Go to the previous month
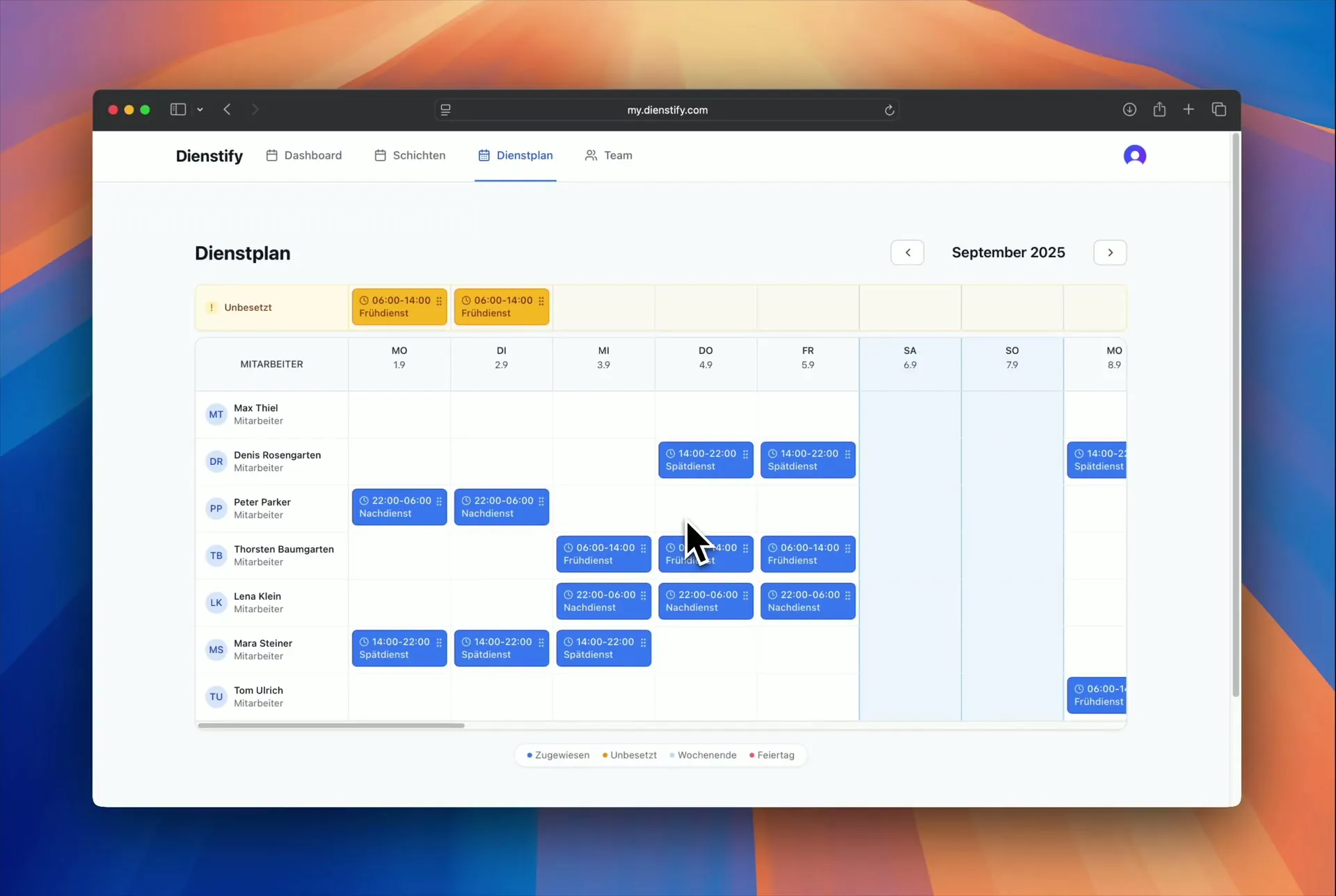The width and height of the screenshot is (1336, 896). [907, 253]
